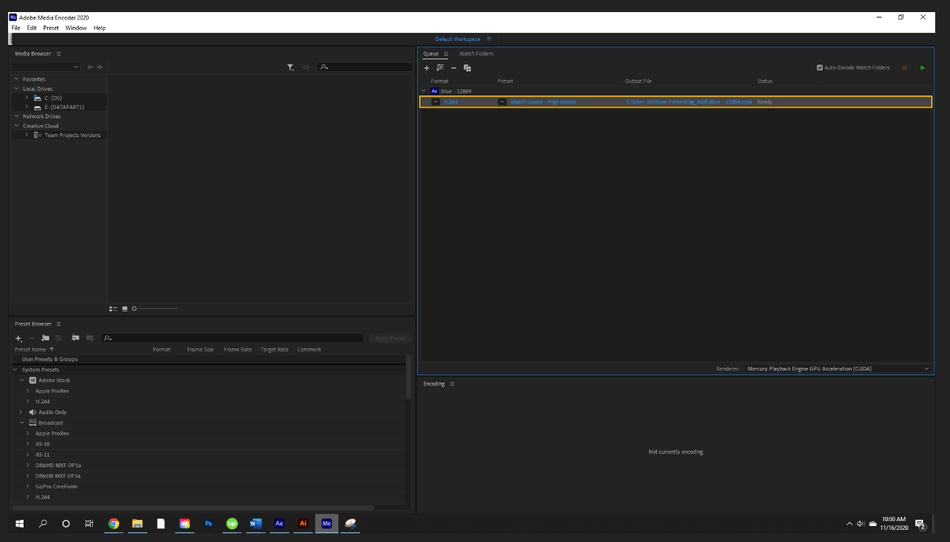
Task: Collapse the System Presets group
Action: 16,369
